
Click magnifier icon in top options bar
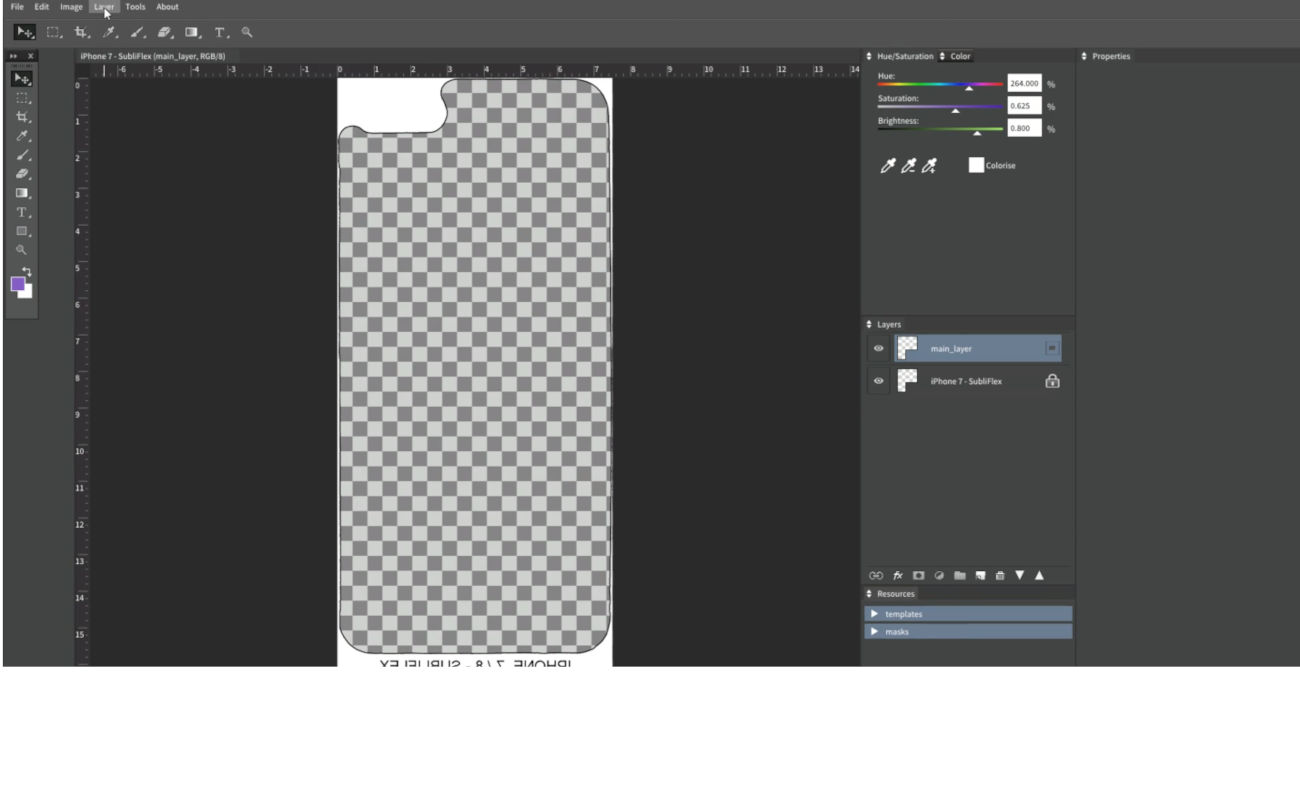(x=247, y=32)
